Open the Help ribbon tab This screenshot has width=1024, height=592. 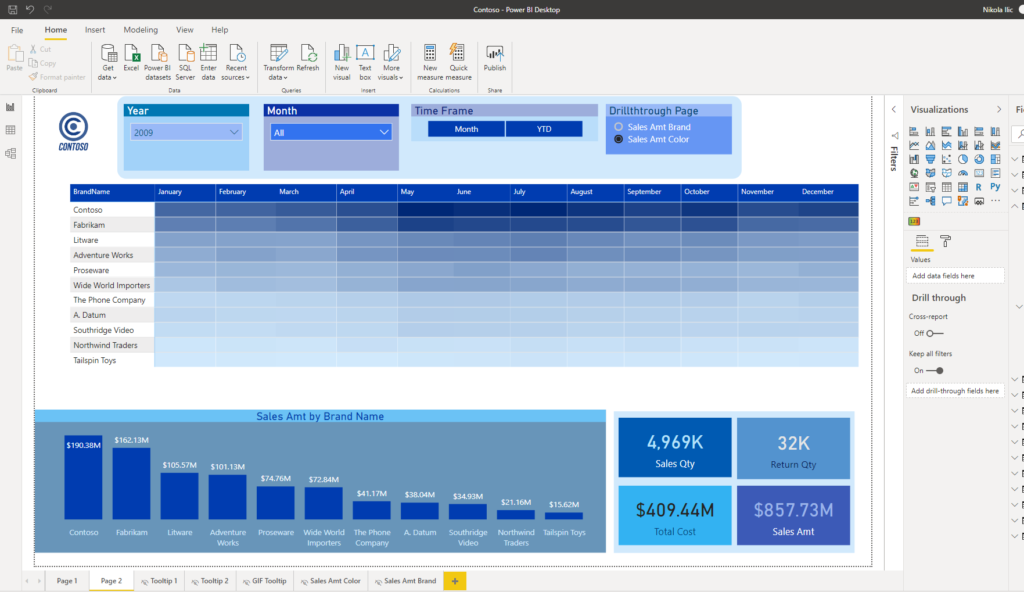click(x=219, y=30)
